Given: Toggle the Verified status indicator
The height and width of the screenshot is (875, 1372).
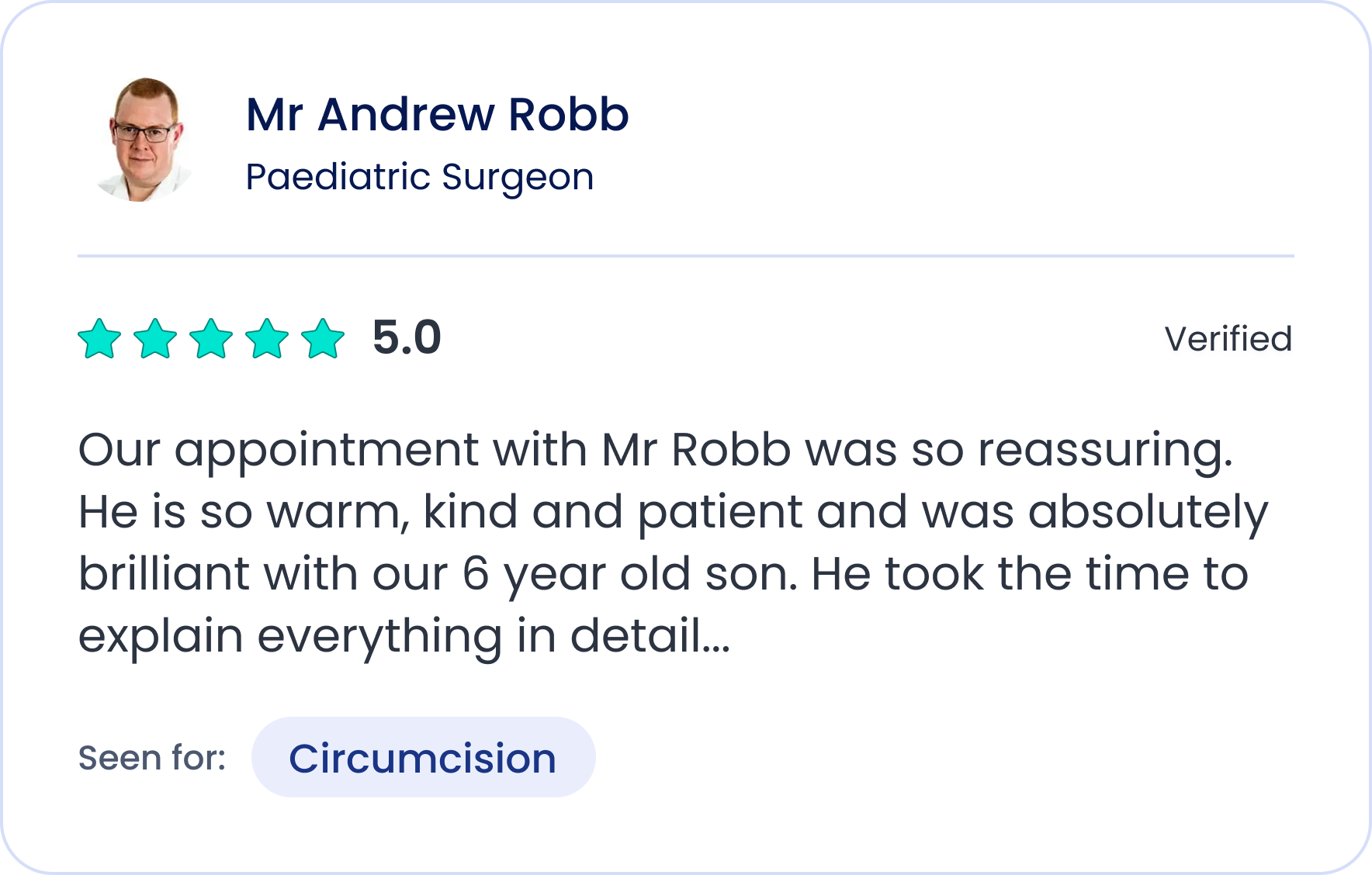Looking at the screenshot, I should (x=1228, y=339).
